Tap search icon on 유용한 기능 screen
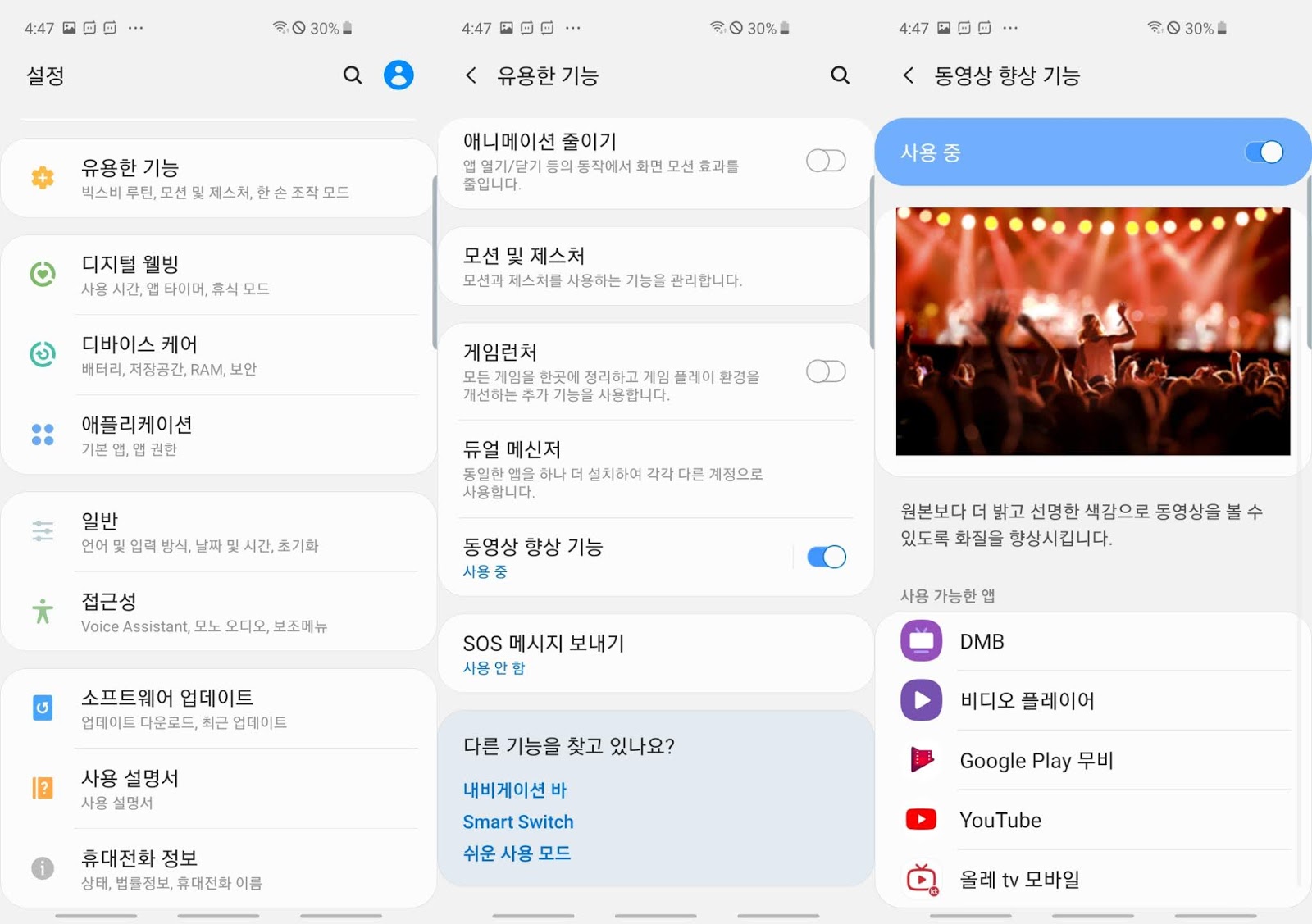Viewport: 1312px width, 924px height. tap(840, 75)
